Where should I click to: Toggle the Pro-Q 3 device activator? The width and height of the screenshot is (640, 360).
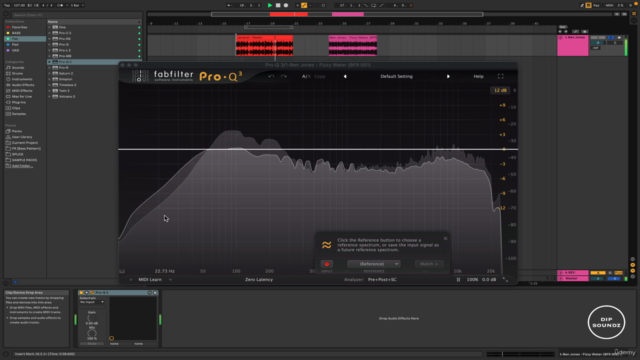81,293
